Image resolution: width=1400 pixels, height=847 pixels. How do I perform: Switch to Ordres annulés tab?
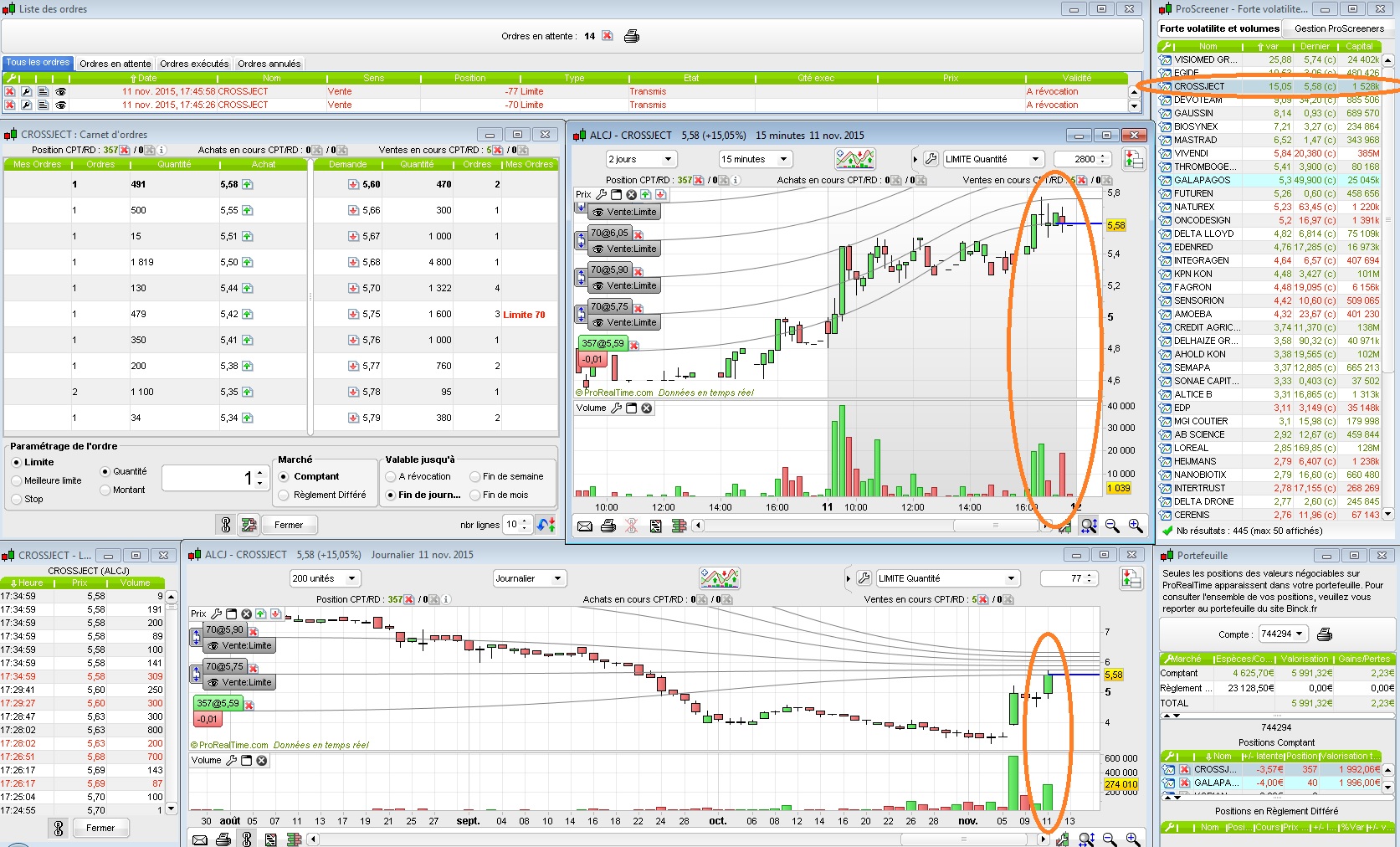[269, 64]
